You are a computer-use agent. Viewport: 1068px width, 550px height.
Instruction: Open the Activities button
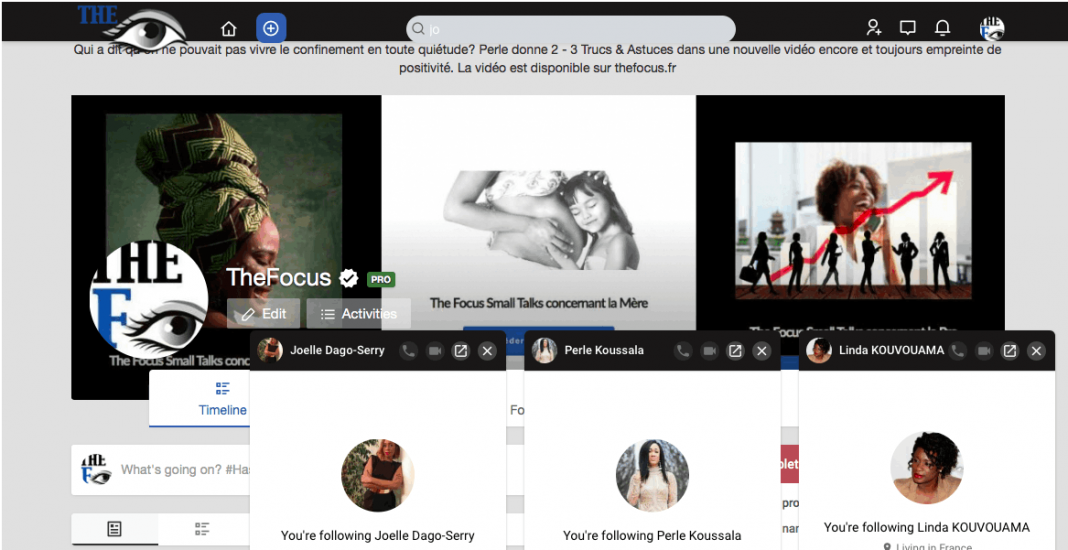[x=358, y=314]
